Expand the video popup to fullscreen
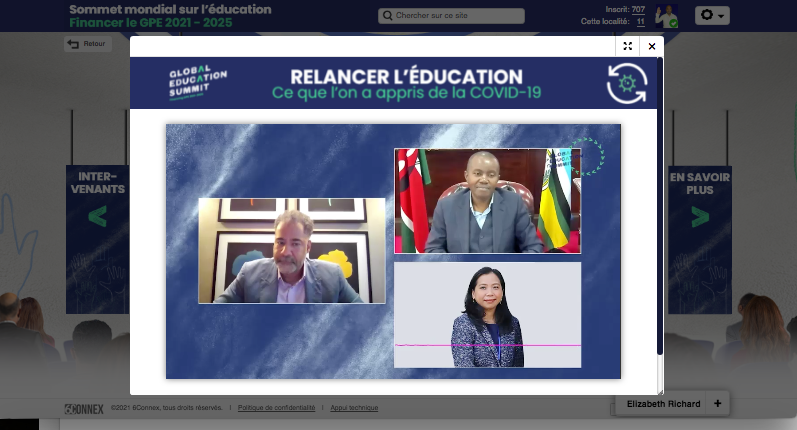 (628, 46)
